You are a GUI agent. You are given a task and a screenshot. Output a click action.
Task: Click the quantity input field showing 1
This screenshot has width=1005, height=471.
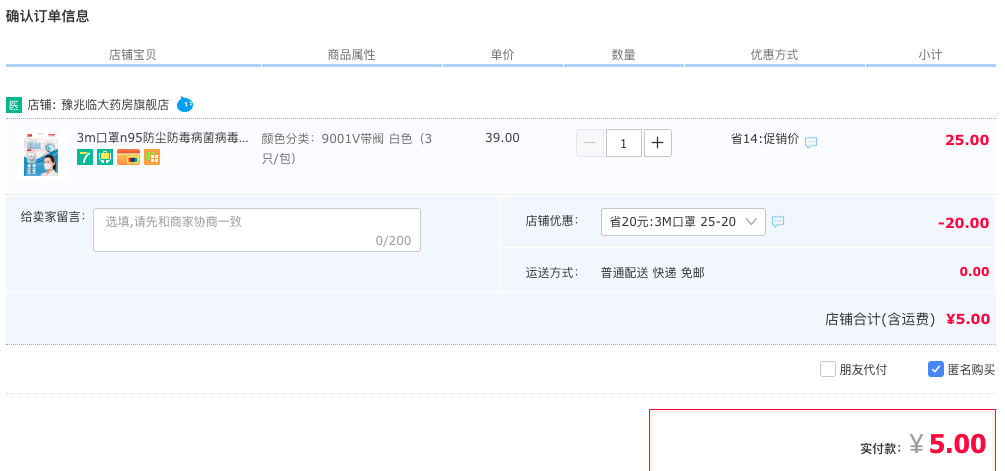624,143
